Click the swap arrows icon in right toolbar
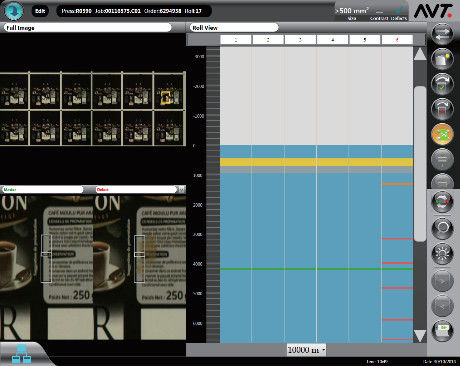Screen dimensions: 460x366 tap(442, 34)
